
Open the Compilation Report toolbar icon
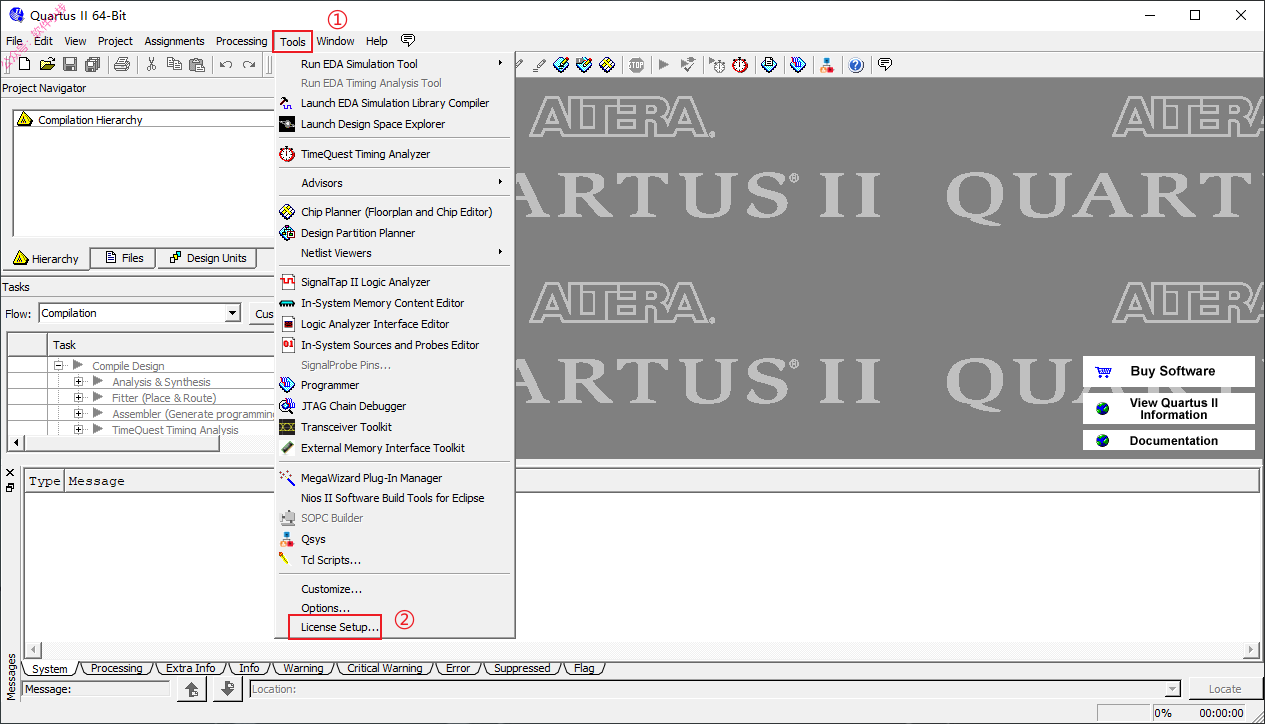click(x=768, y=65)
